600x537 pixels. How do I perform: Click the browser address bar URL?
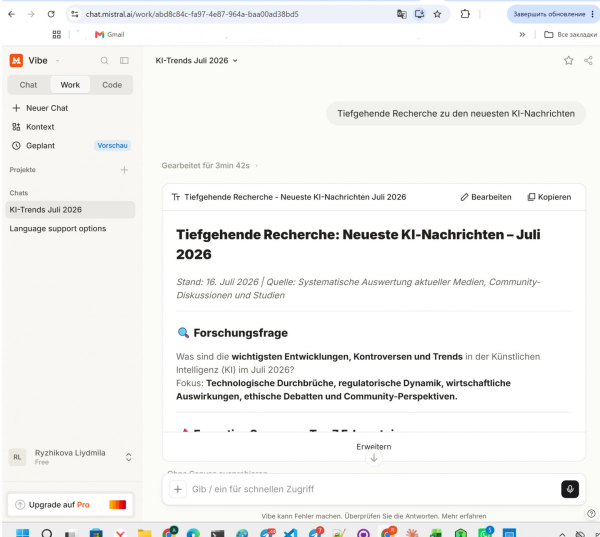(192, 14)
